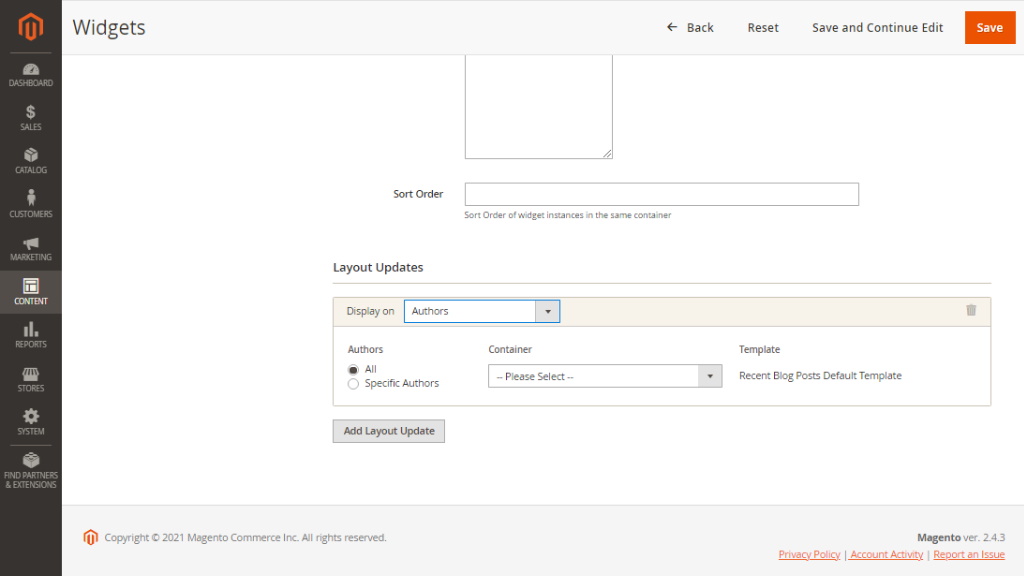Select the All authors radio button

tap(353, 370)
